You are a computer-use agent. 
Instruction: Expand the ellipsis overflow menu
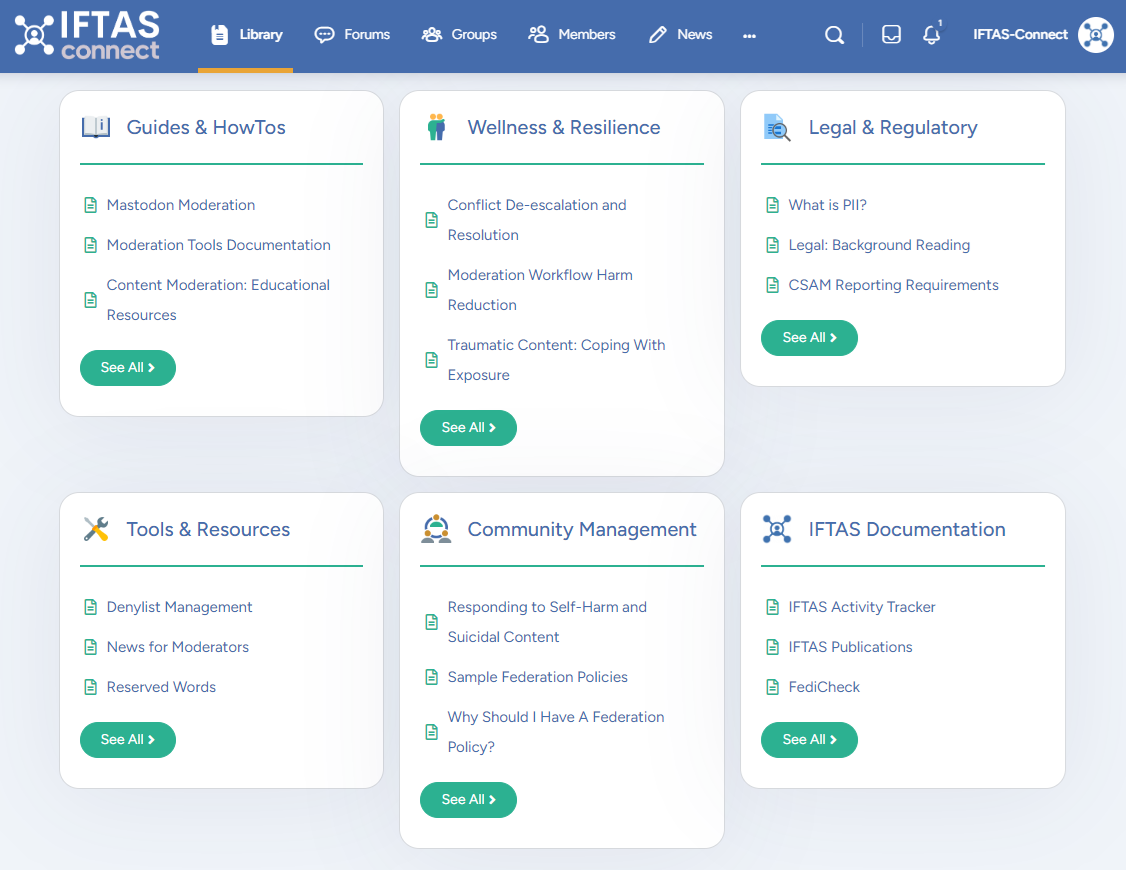pyautogui.click(x=749, y=35)
